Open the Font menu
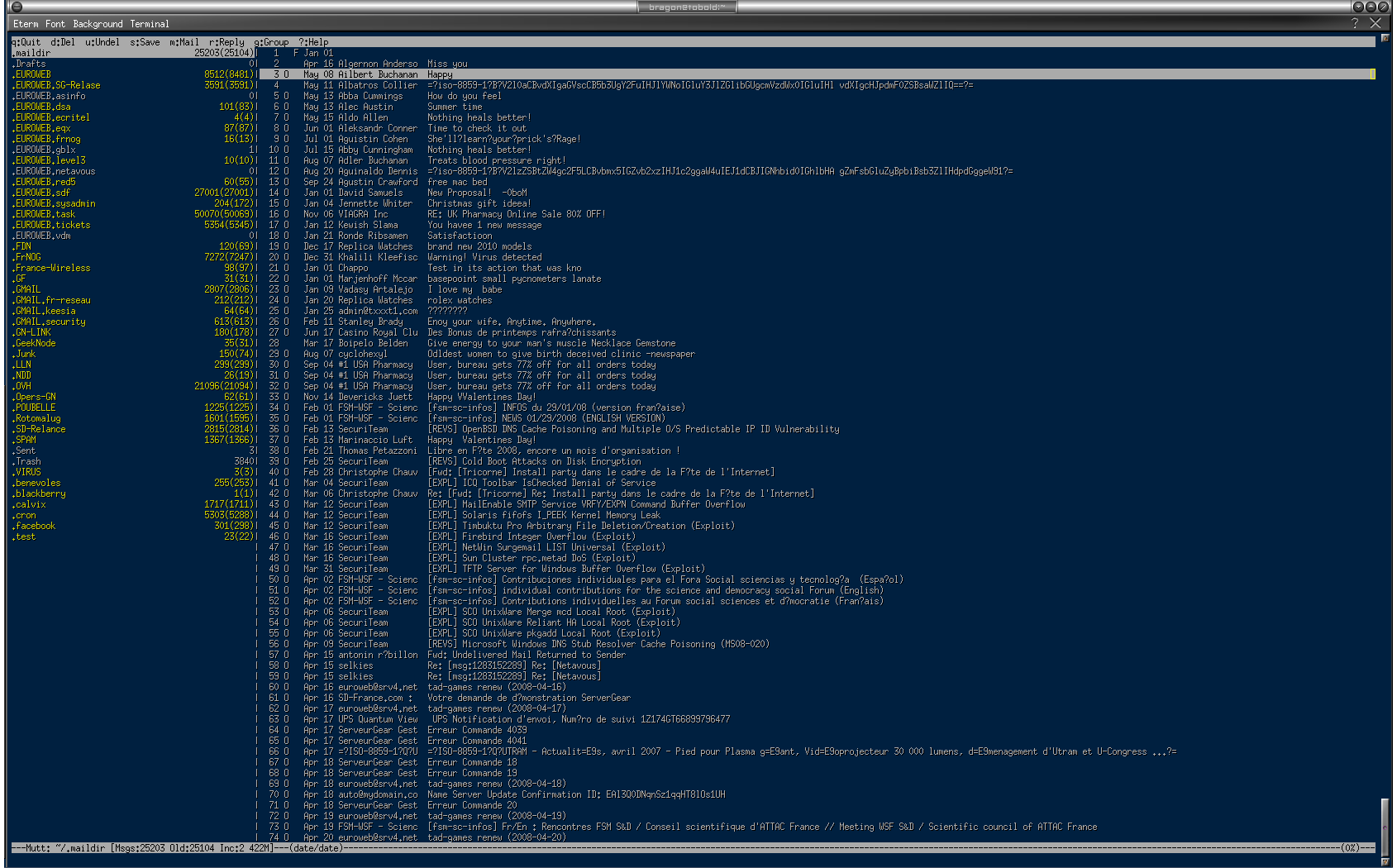This screenshot has height=868, width=1397. (x=55, y=24)
